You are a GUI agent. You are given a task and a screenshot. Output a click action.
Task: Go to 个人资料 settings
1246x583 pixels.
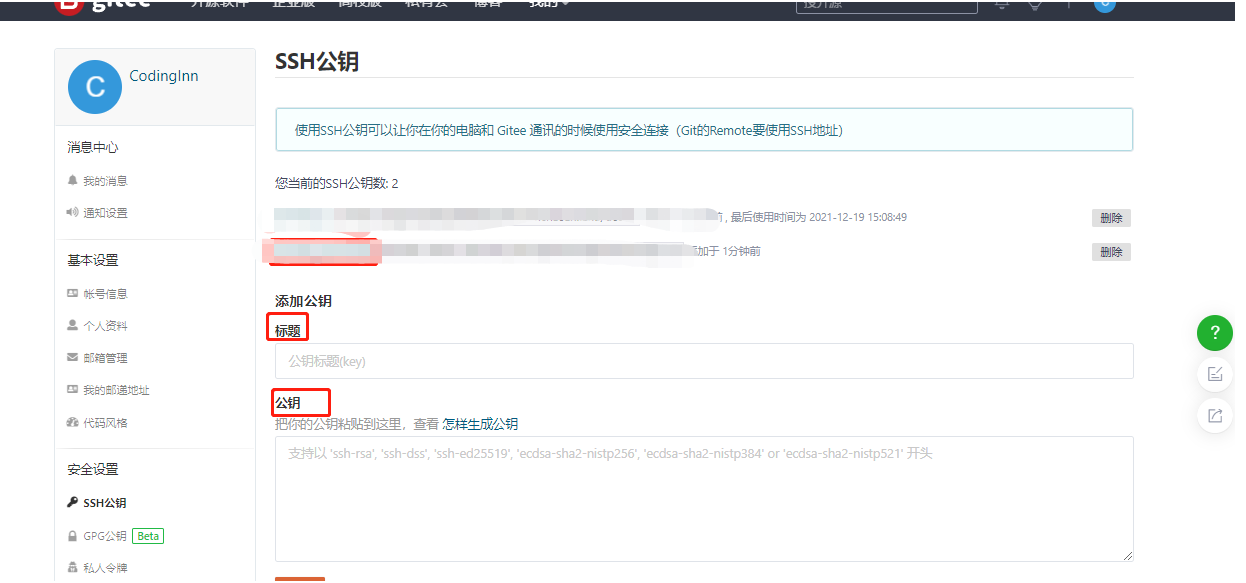point(105,326)
